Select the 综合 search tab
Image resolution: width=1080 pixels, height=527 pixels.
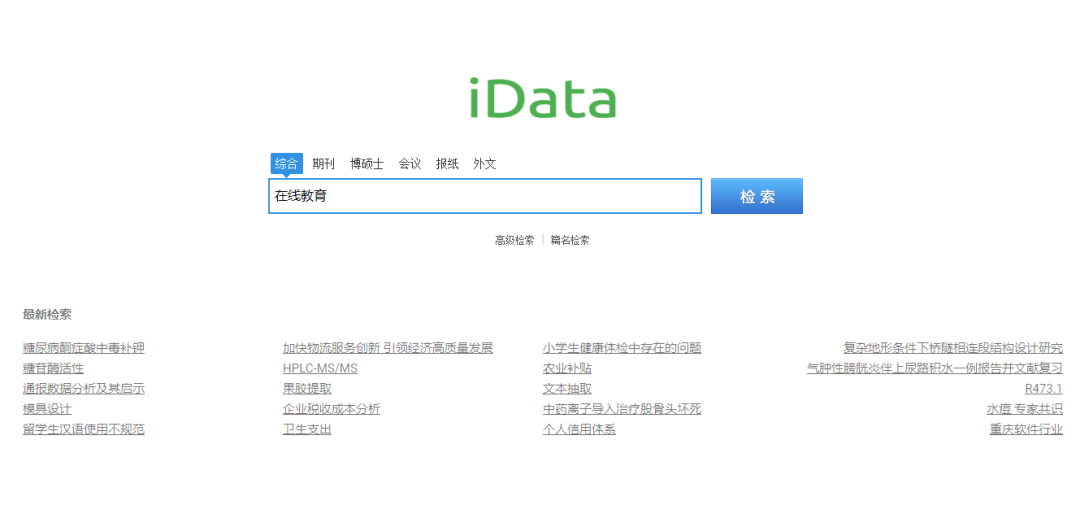(287, 163)
